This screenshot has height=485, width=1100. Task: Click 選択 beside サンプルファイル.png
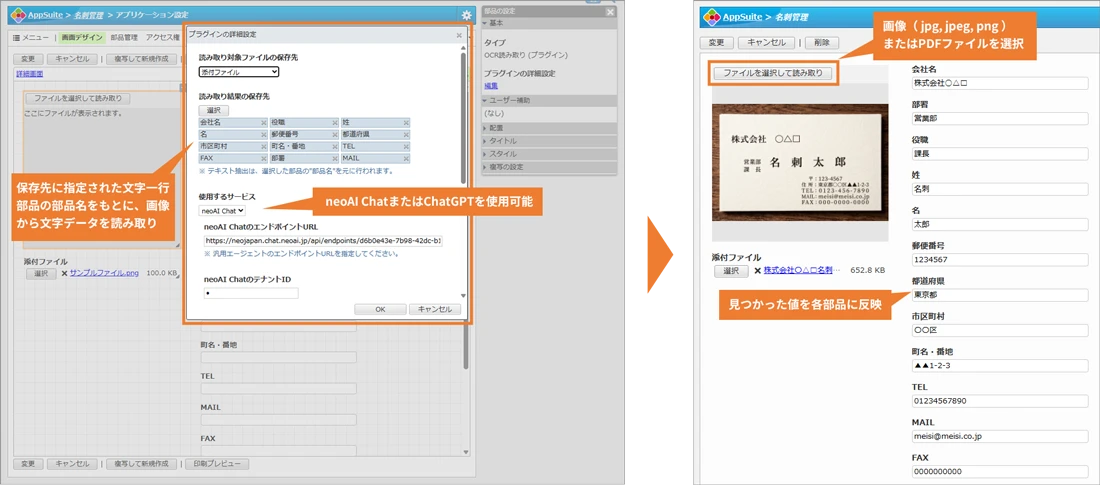coord(41,274)
